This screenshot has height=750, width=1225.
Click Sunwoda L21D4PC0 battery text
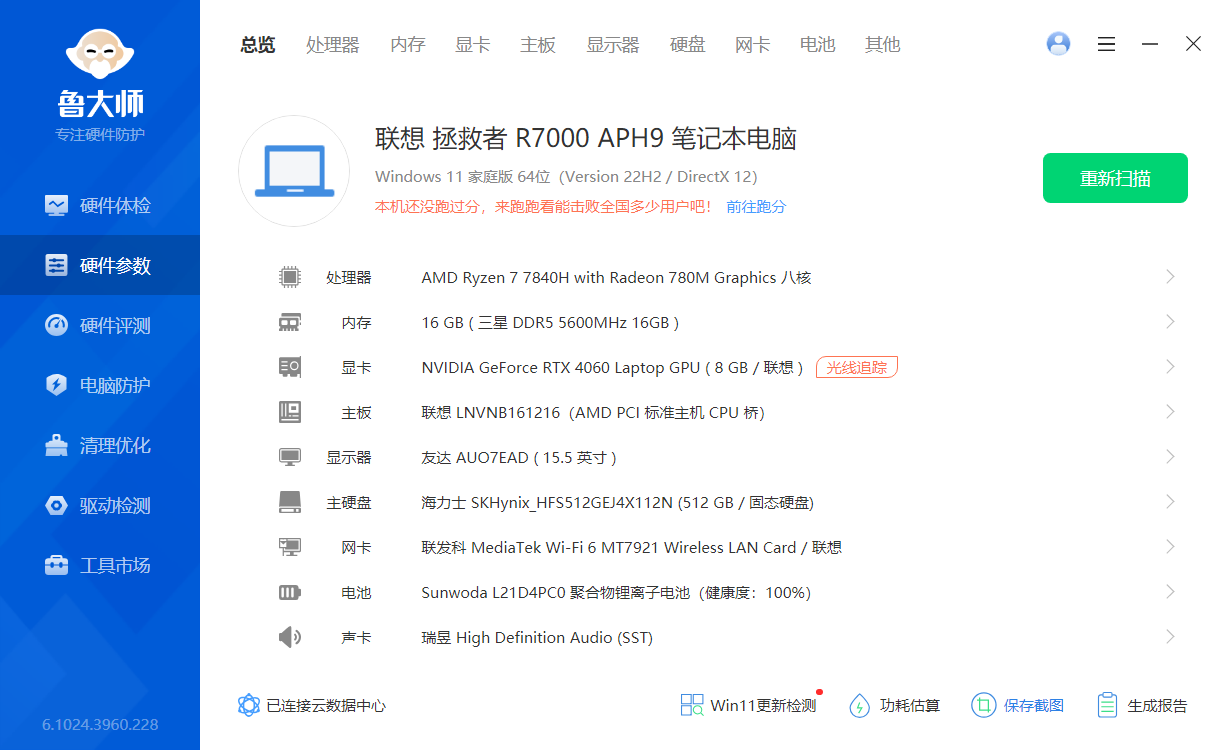[616, 593]
